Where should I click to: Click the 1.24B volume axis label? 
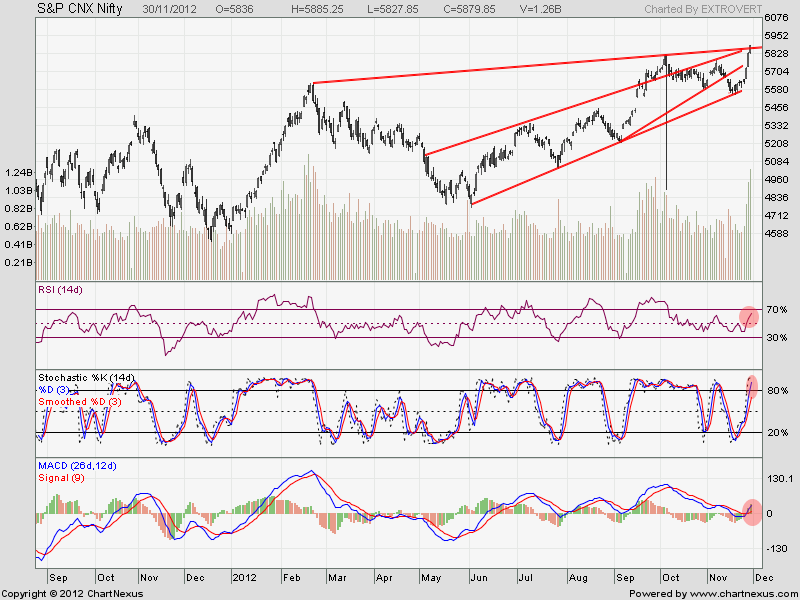[18, 172]
